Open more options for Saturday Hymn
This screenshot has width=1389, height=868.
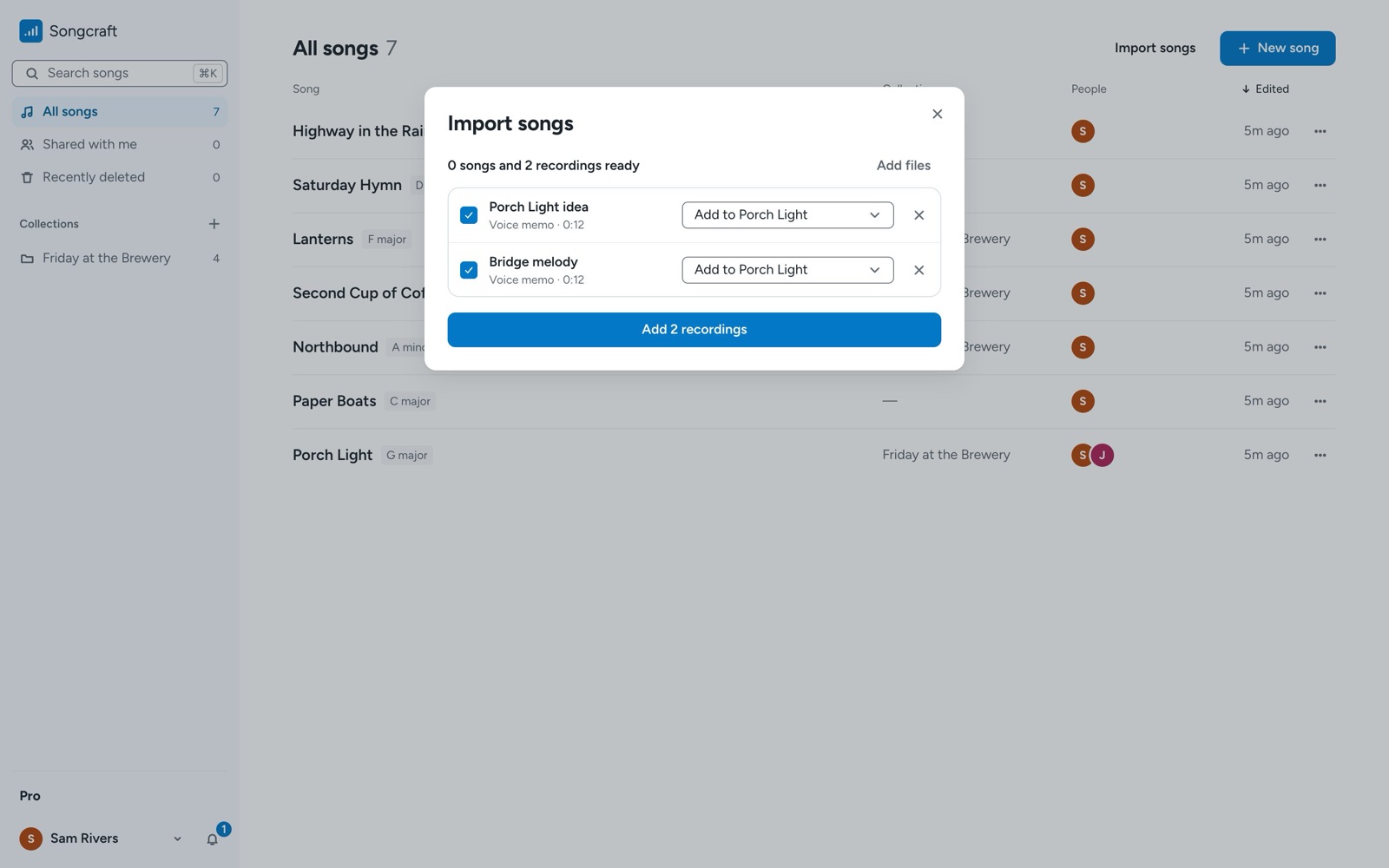[x=1320, y=185]
